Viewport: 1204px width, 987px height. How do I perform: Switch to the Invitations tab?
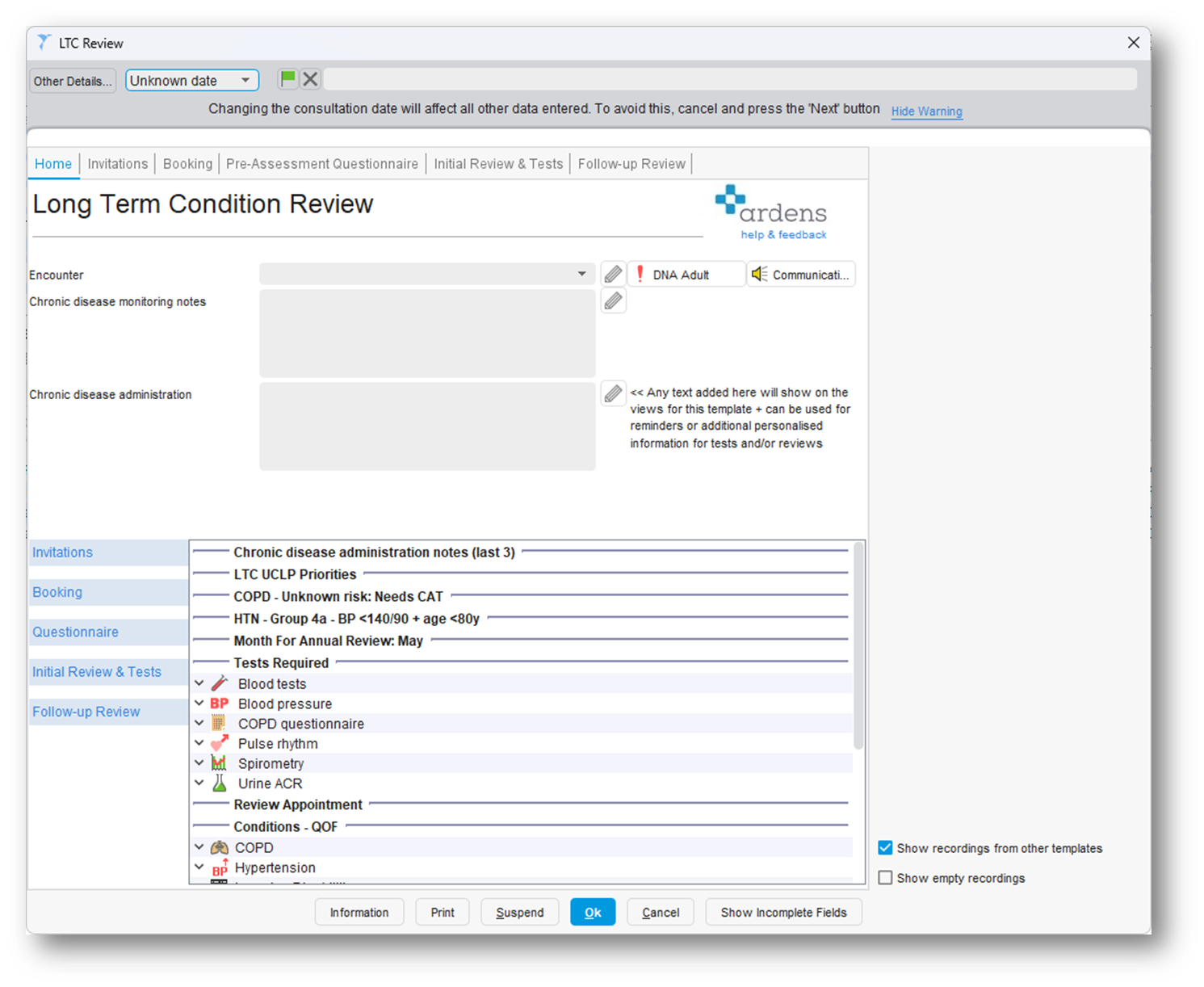coord(118,164)
